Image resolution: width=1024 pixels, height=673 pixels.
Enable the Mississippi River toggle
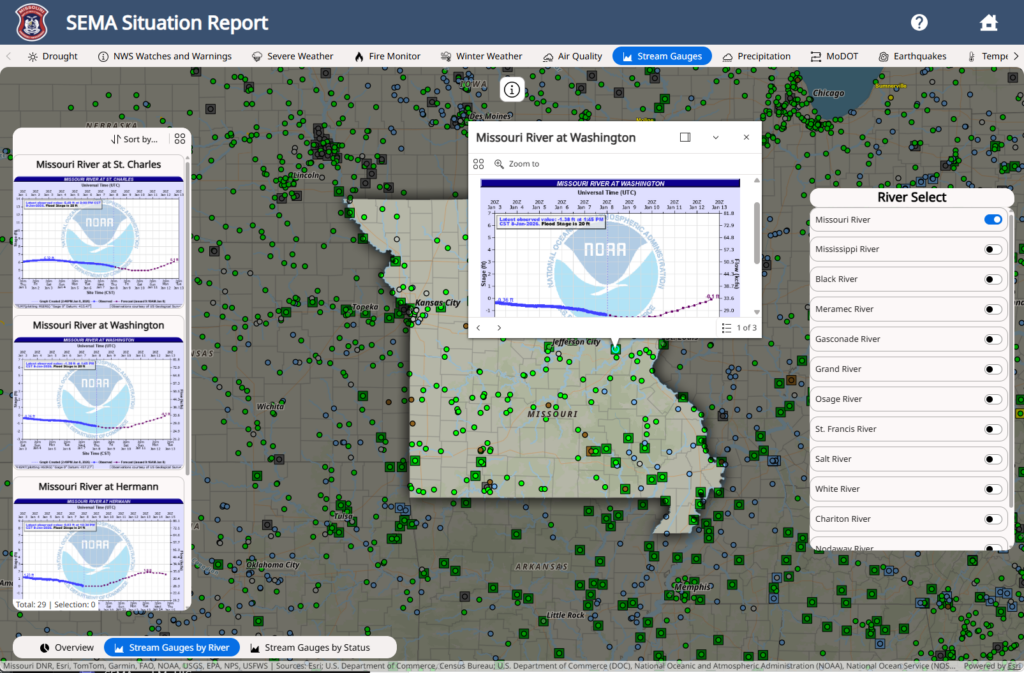pos(993,249)
